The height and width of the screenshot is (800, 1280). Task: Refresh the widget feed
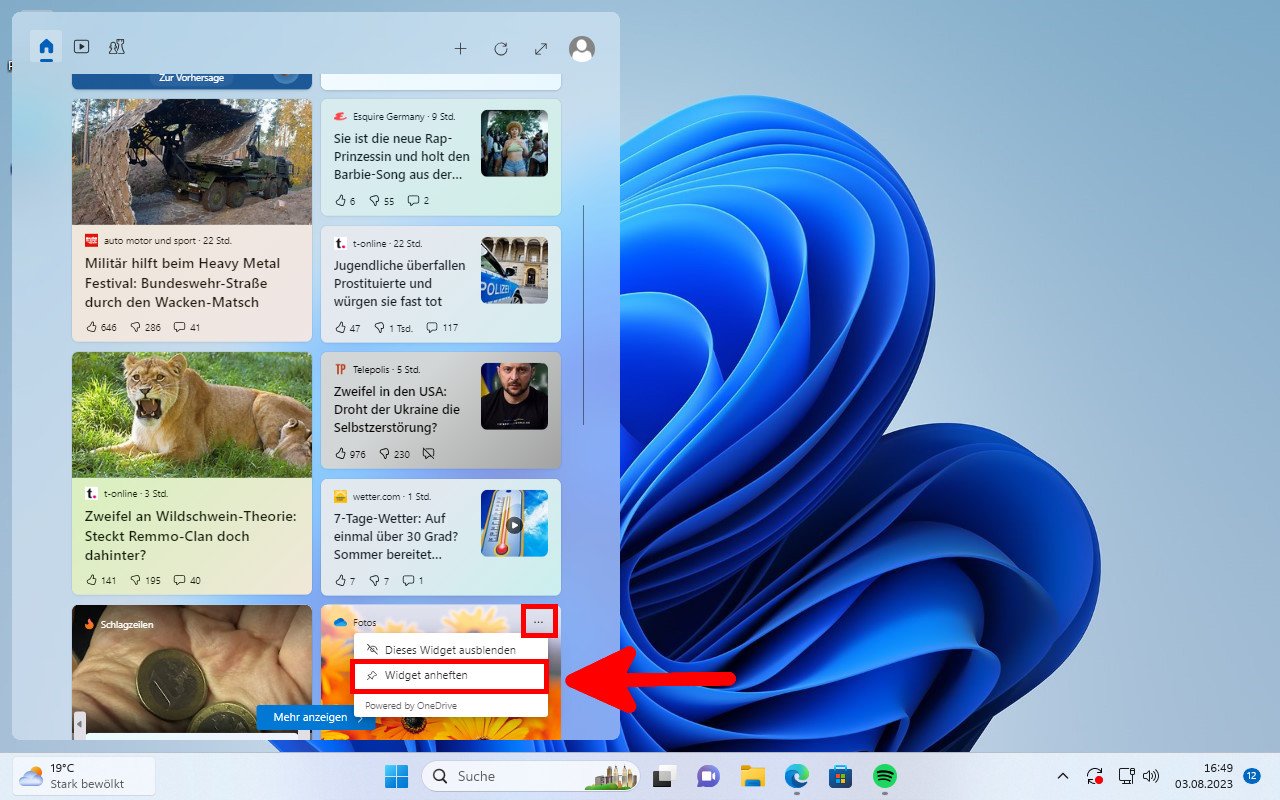(x=500, y=48)
